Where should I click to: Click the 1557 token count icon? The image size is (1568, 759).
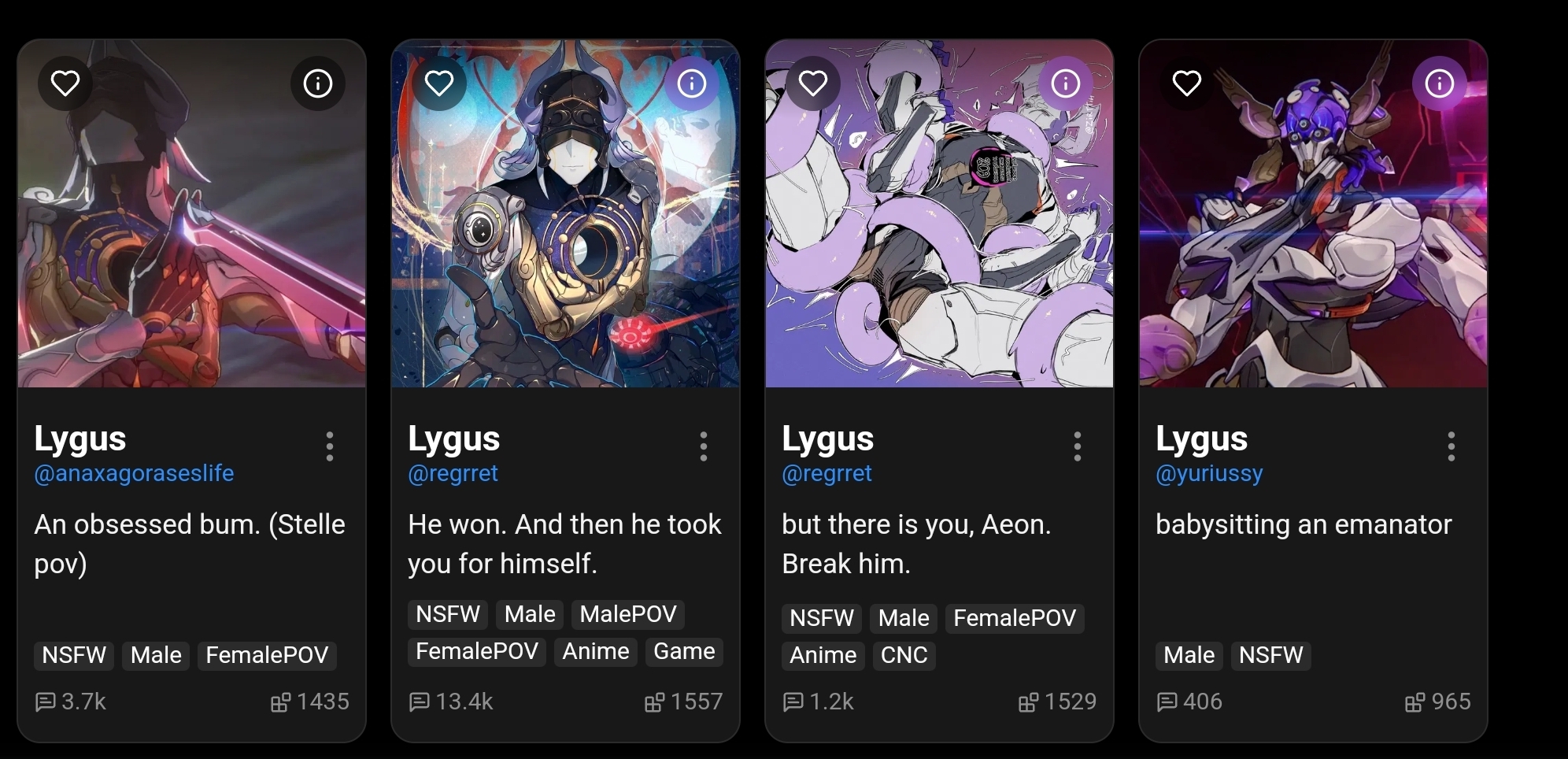pos(654,702)
